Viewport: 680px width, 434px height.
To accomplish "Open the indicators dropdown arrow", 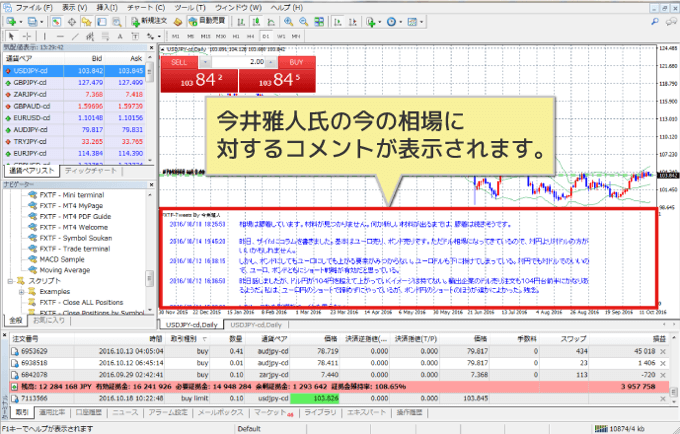I will pos(379,22).
